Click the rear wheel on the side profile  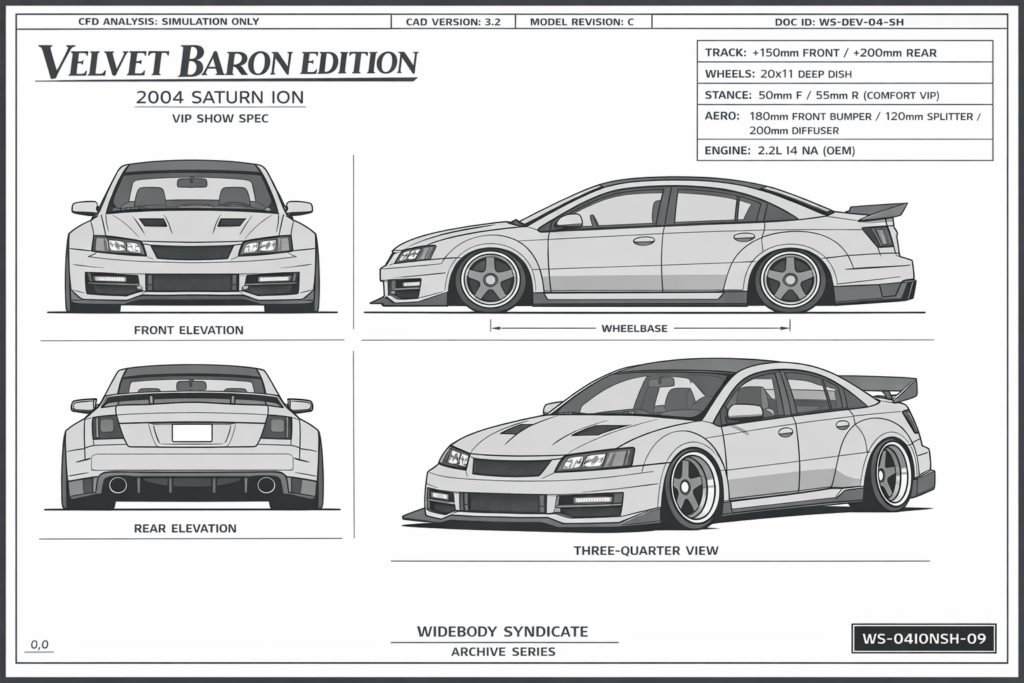[792, 279]
